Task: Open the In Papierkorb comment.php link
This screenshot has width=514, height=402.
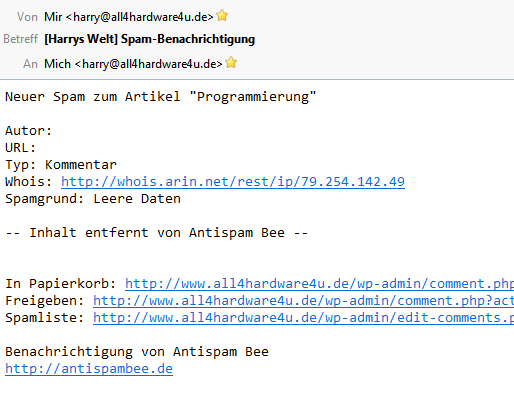Action: 319,284
